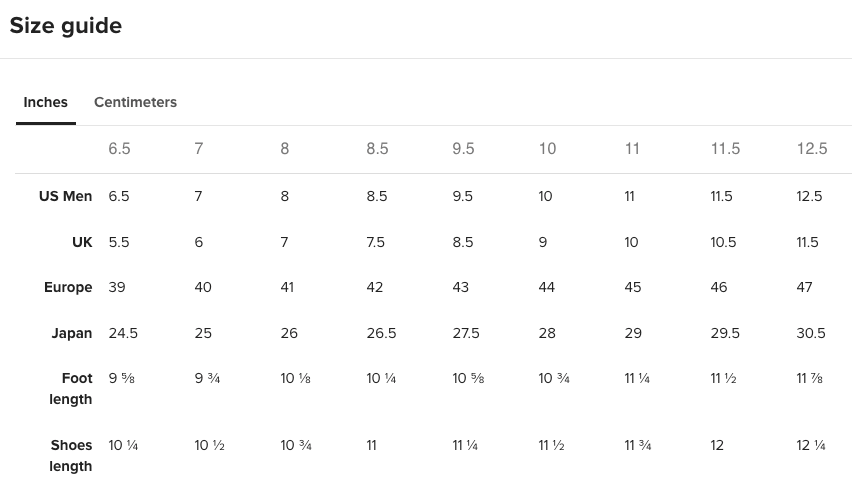Click the Japan row label
This screenshot has height=490, width=852.
pos(72,333)
